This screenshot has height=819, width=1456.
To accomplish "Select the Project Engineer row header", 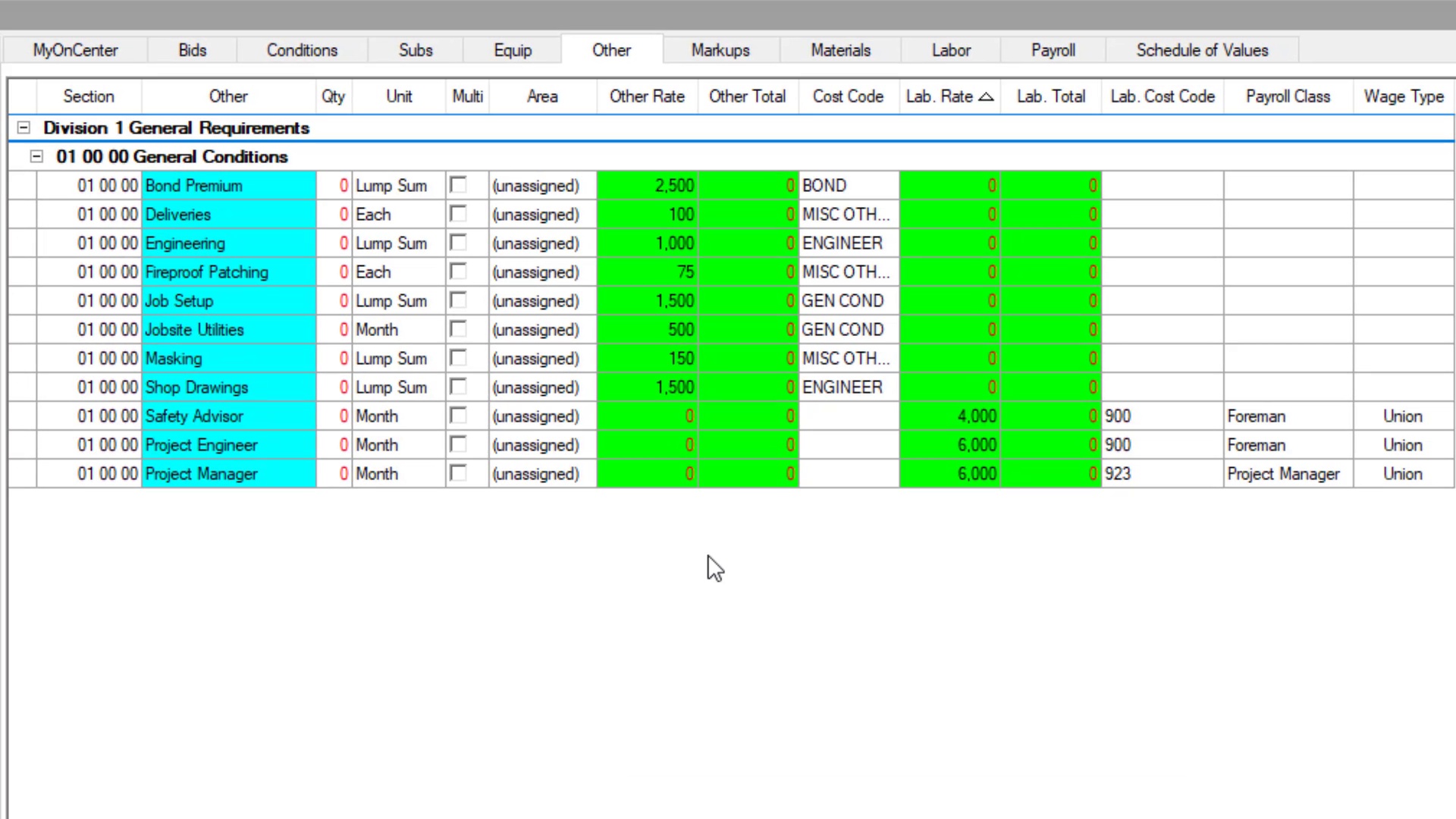I will coord(22,445).
